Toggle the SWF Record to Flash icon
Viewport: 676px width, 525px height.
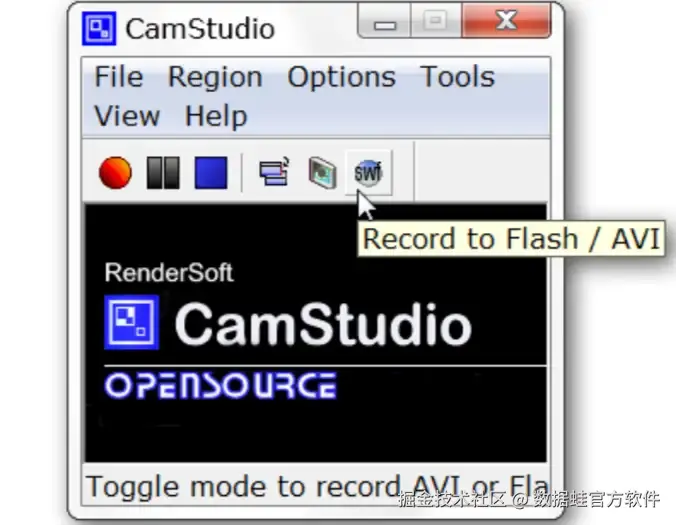tap(369, 173)
